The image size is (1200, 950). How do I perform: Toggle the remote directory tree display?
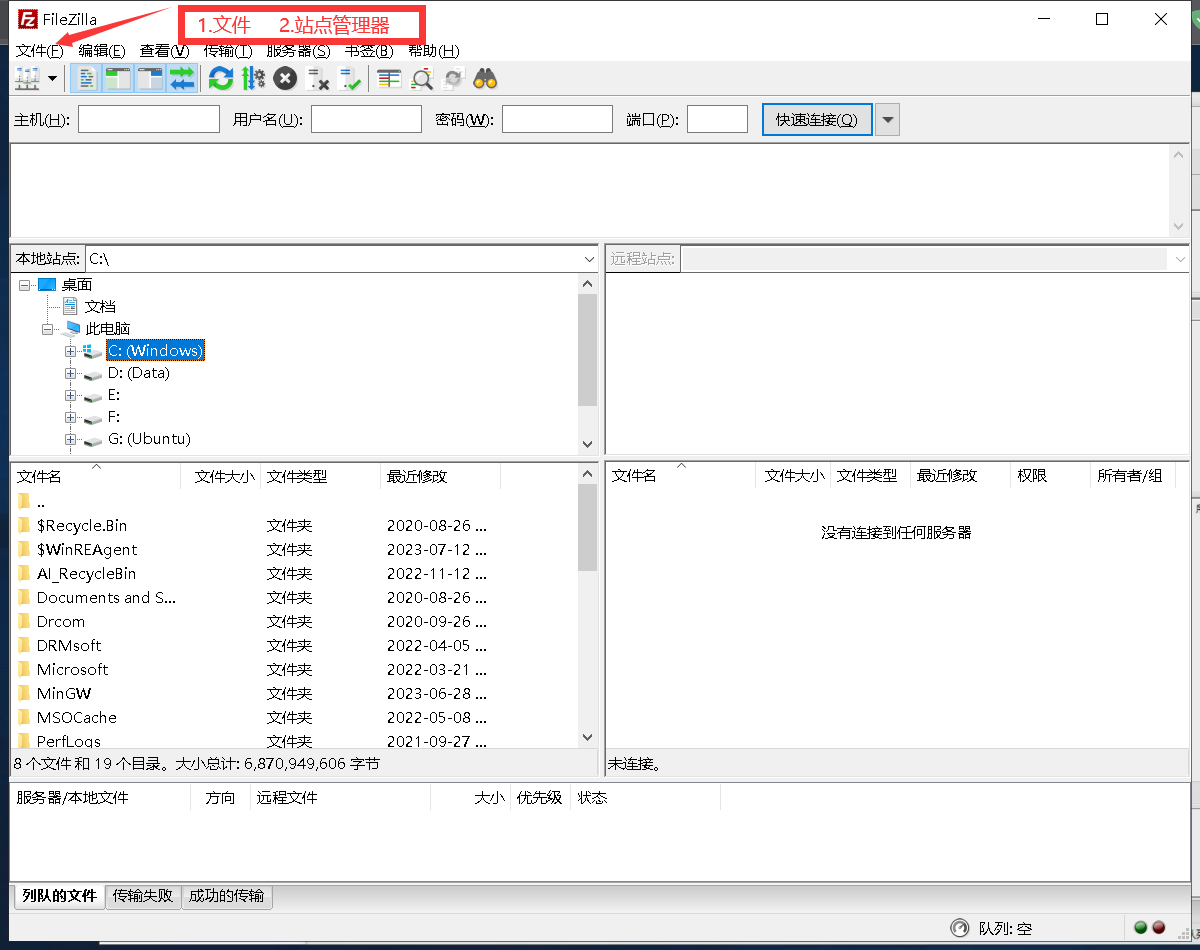pos(150,78)
